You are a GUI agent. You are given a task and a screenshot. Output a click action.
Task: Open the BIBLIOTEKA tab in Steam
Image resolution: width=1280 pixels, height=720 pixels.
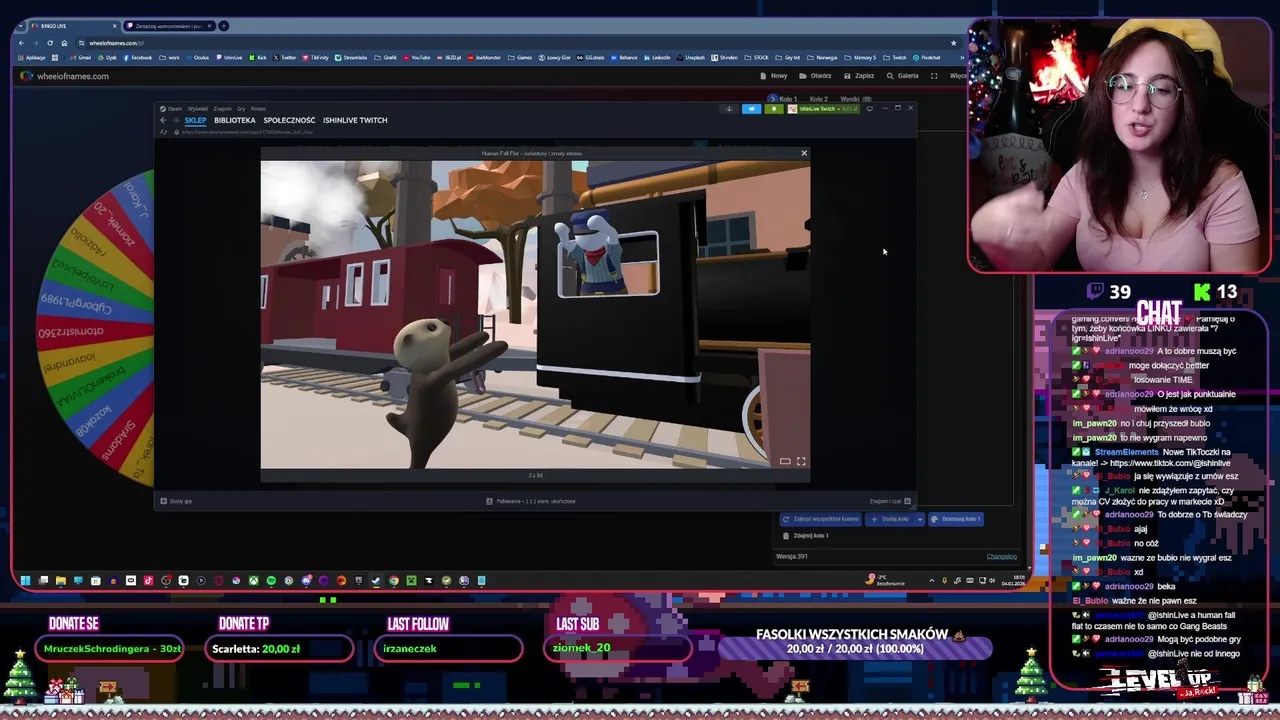234,120
